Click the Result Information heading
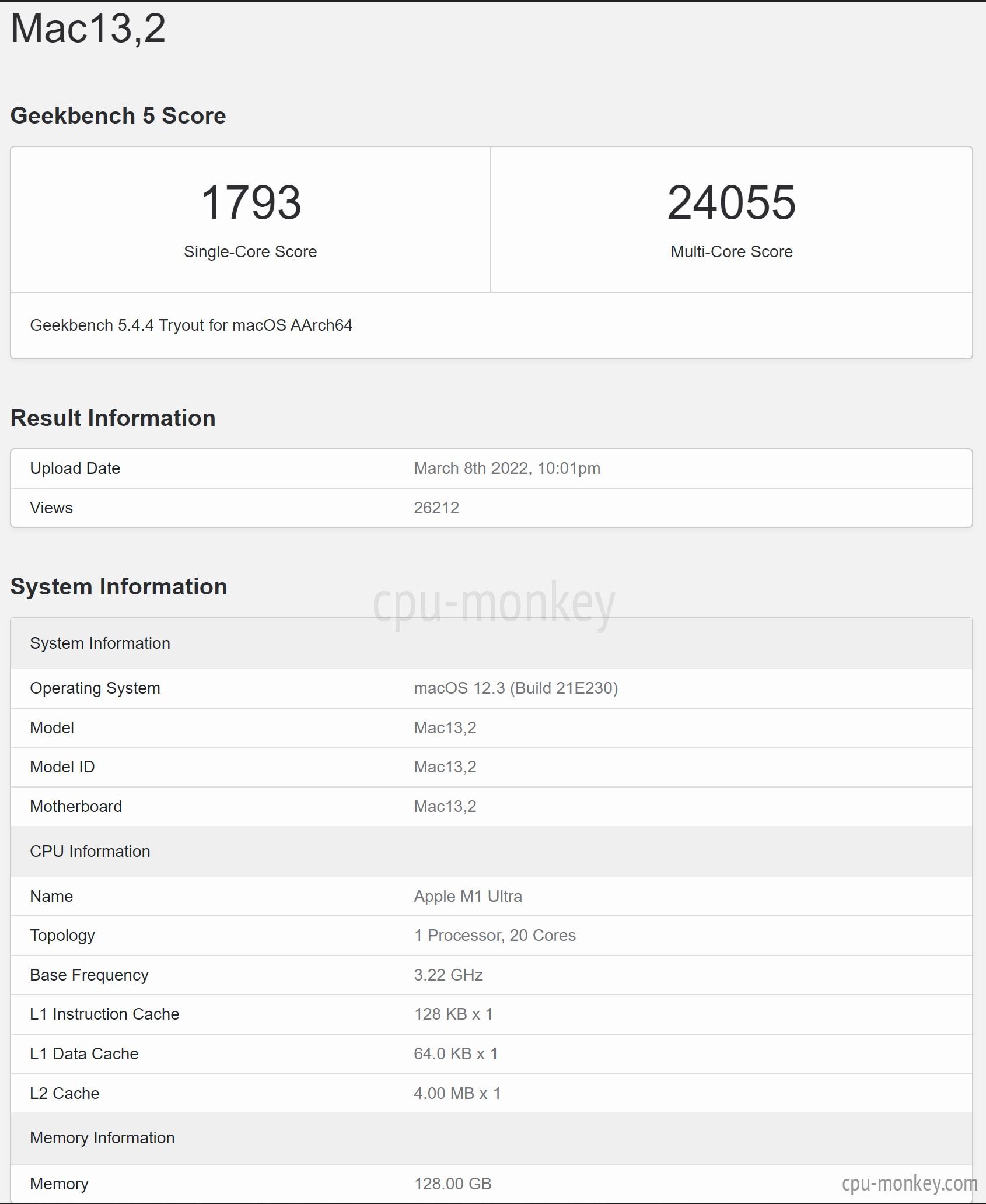The image size is (986, 1204). (113, 418)
